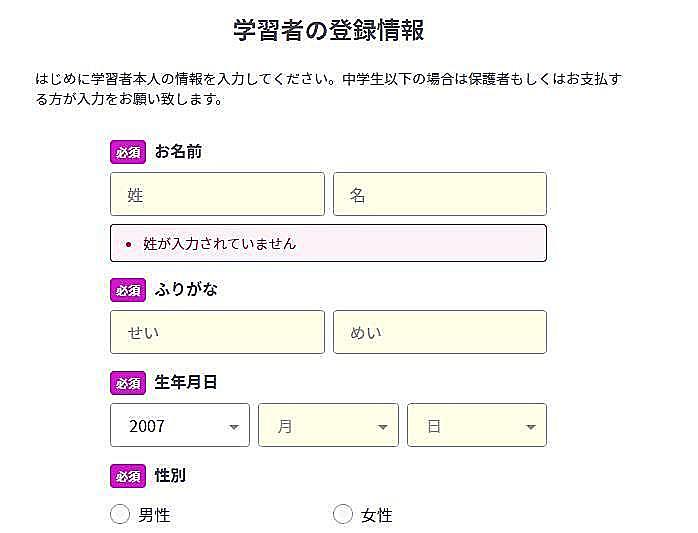Click the 必須 badge next to 生年月日

click(128, 383)
